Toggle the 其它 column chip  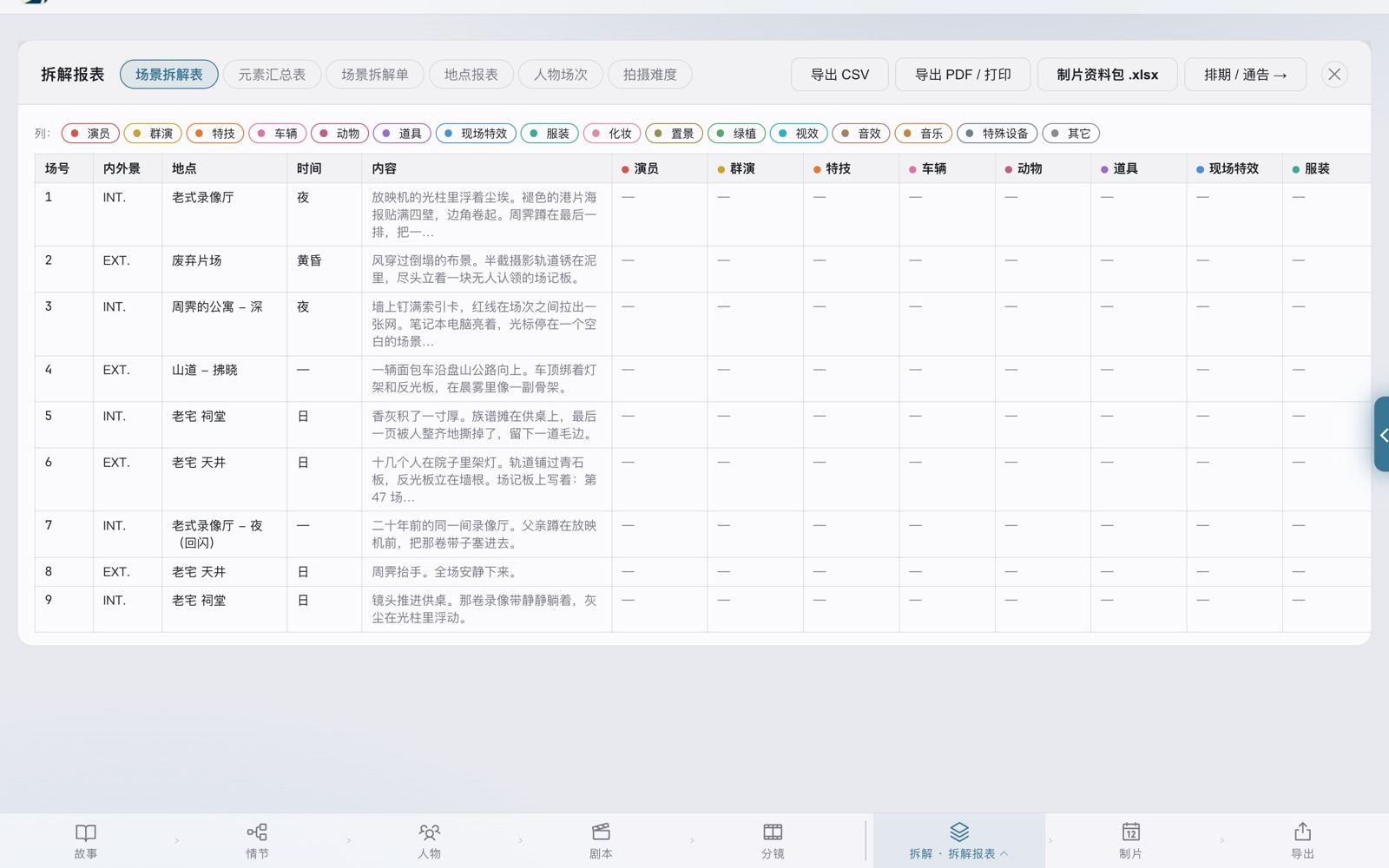pyautogui.click(x=1071, y=134)
